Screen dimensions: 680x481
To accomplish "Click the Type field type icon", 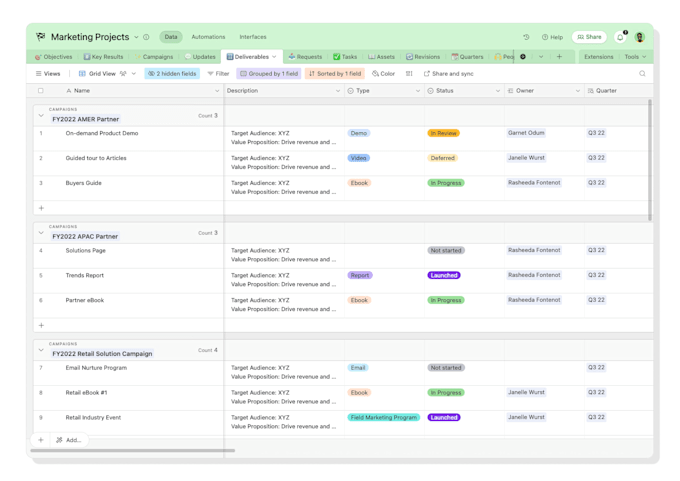I will coord(350,91).
